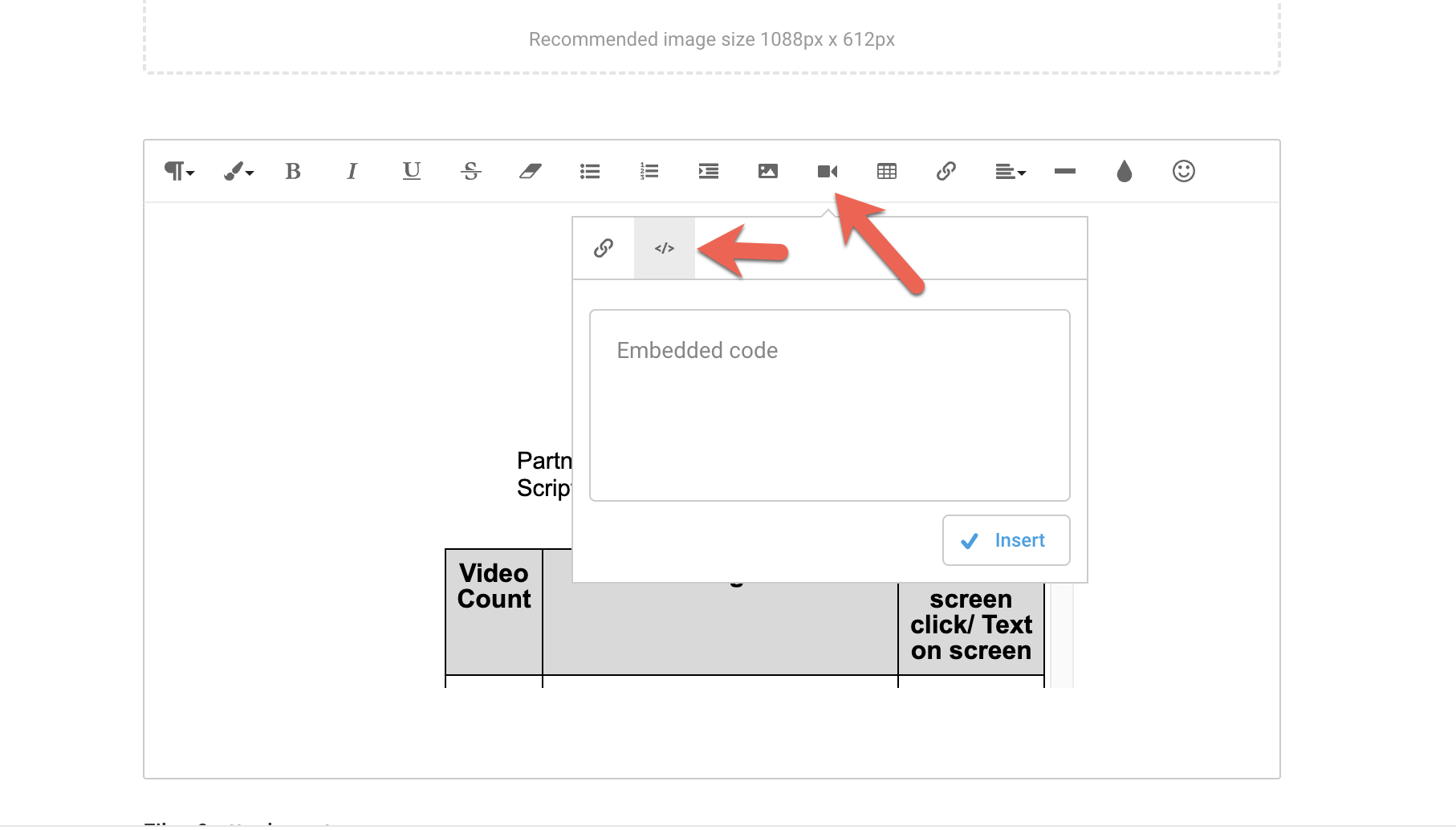
Task: Switch to the video URL tab
Action: point(603,248)
